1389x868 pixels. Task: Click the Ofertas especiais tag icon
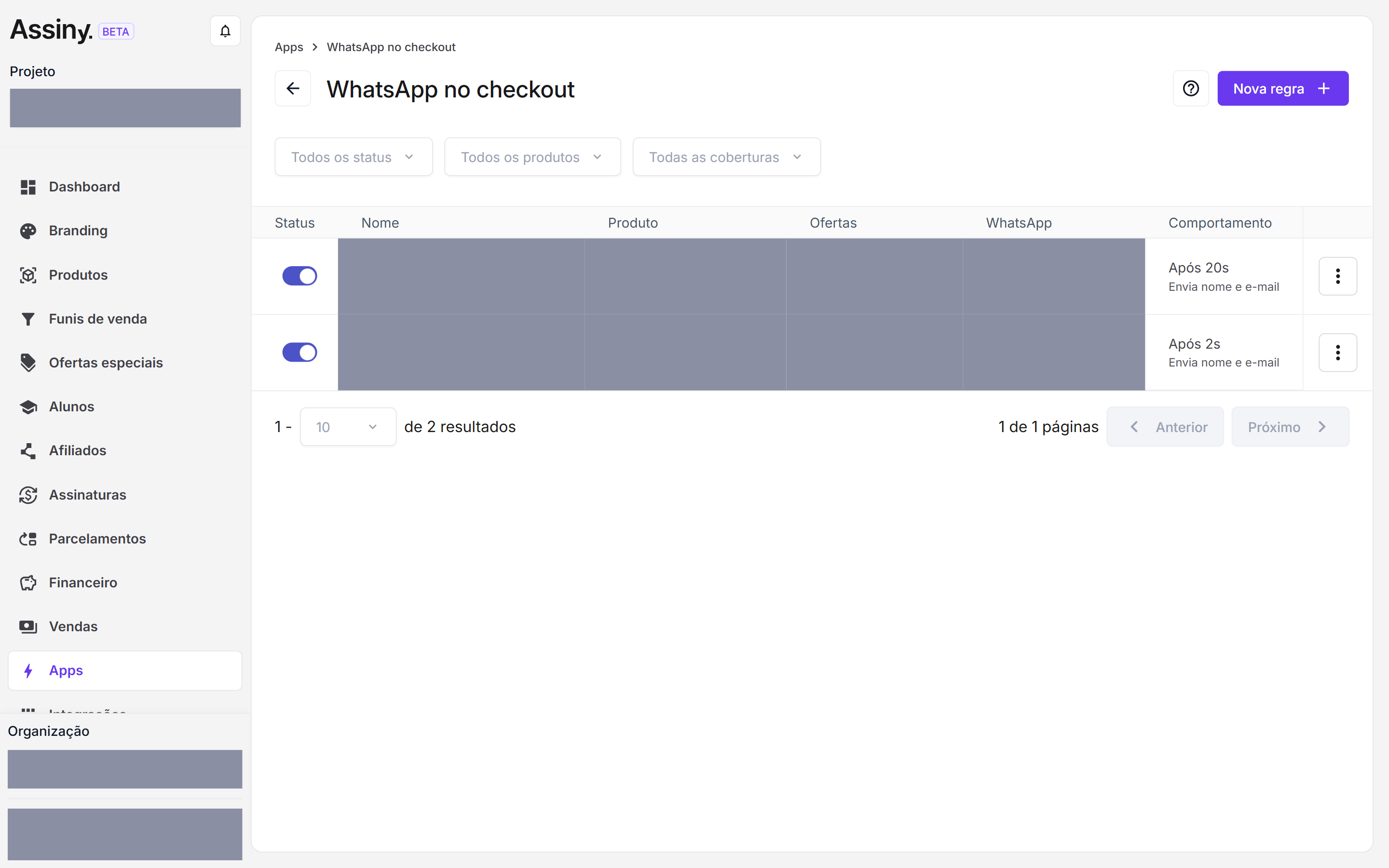(x=27, y=363)
